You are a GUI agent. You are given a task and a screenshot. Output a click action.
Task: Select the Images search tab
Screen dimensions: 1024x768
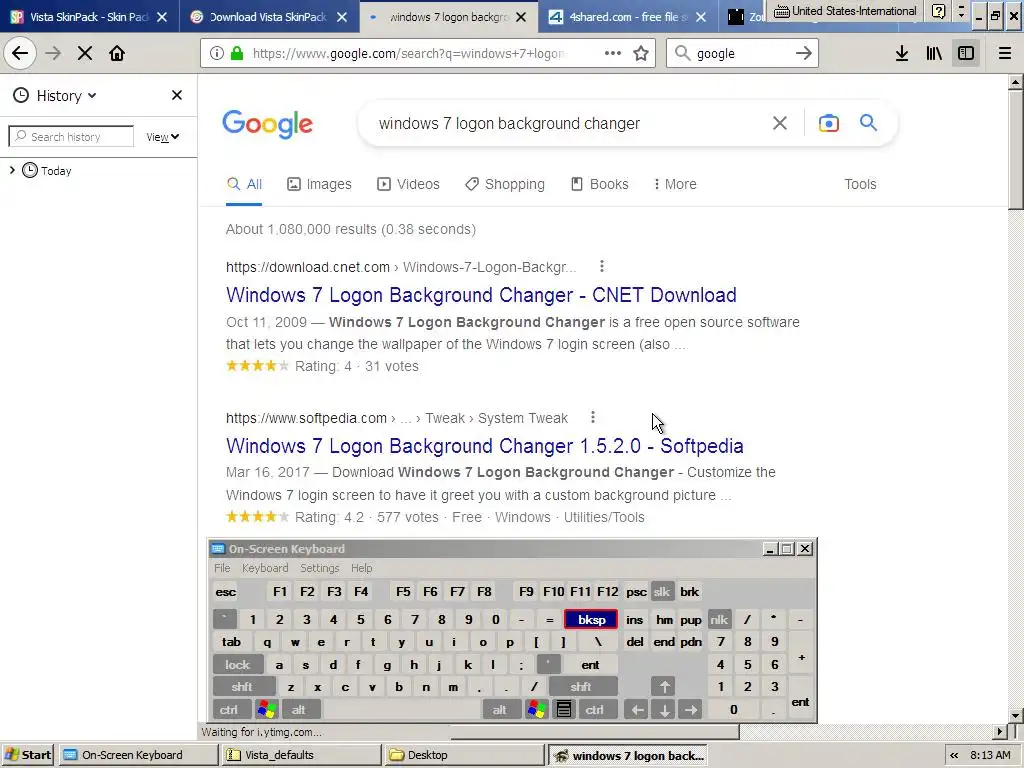319,184
